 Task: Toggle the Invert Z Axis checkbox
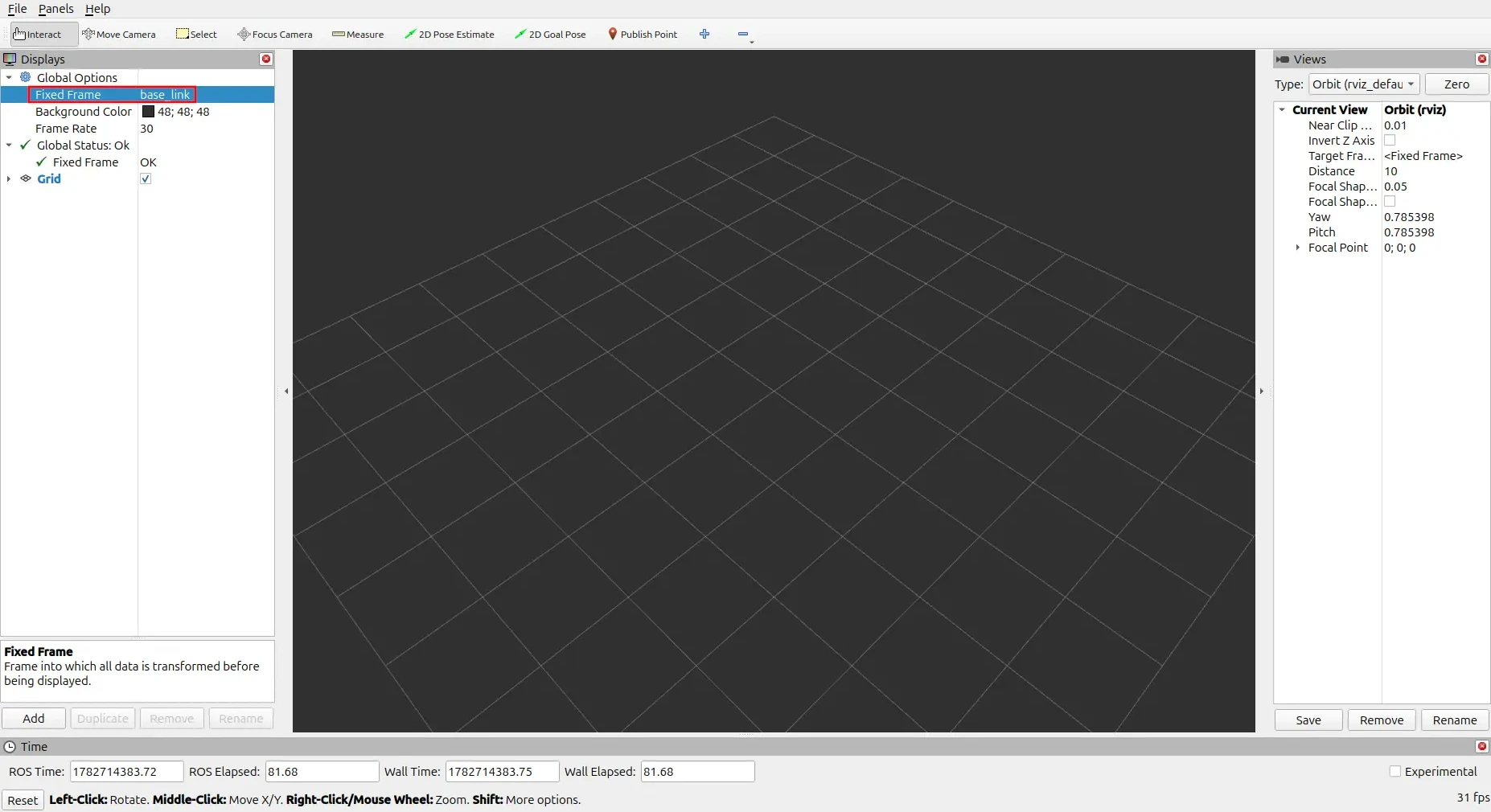click(x=1390, y=140)
